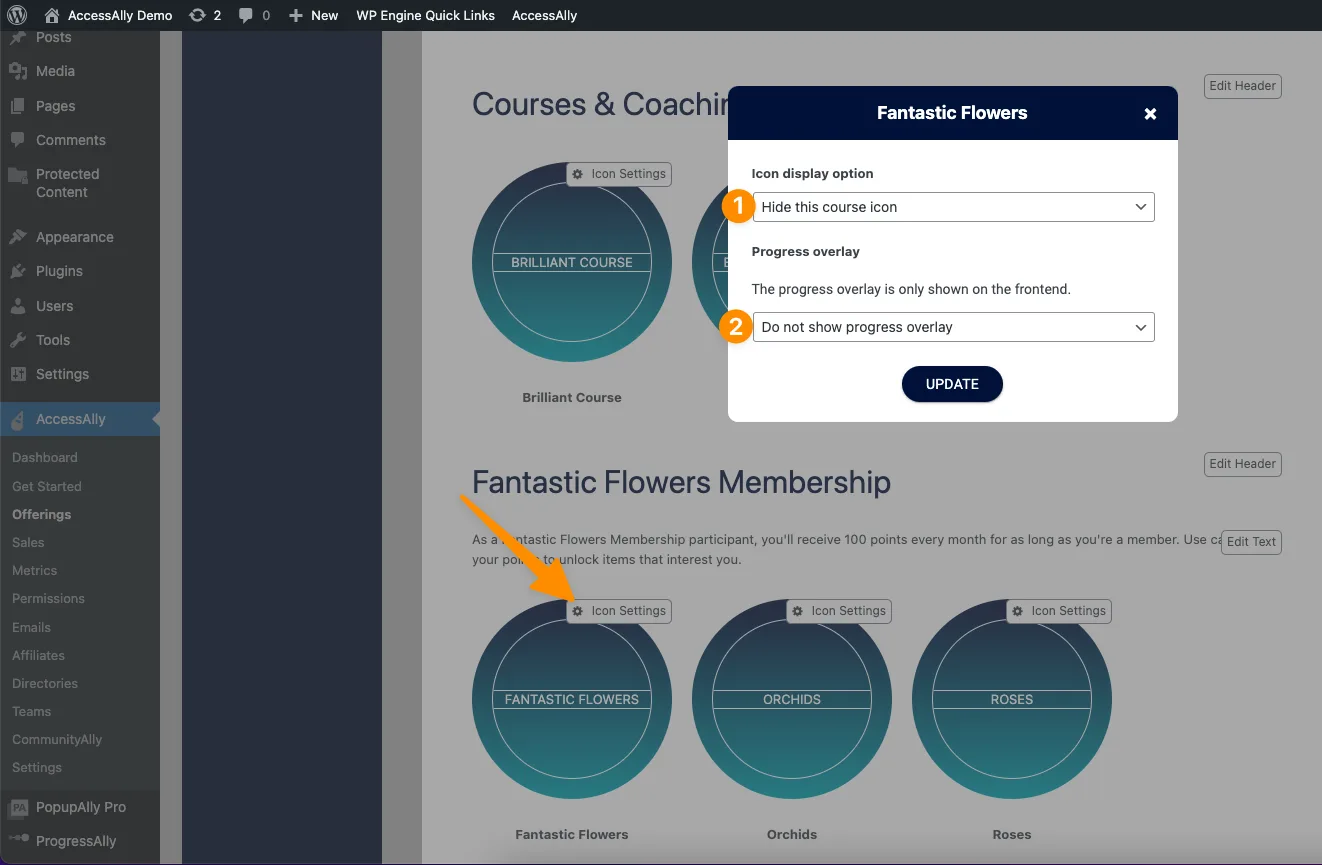
Task: Open Settings under AccessAlly submenu
Action: [x=37, y=767]
